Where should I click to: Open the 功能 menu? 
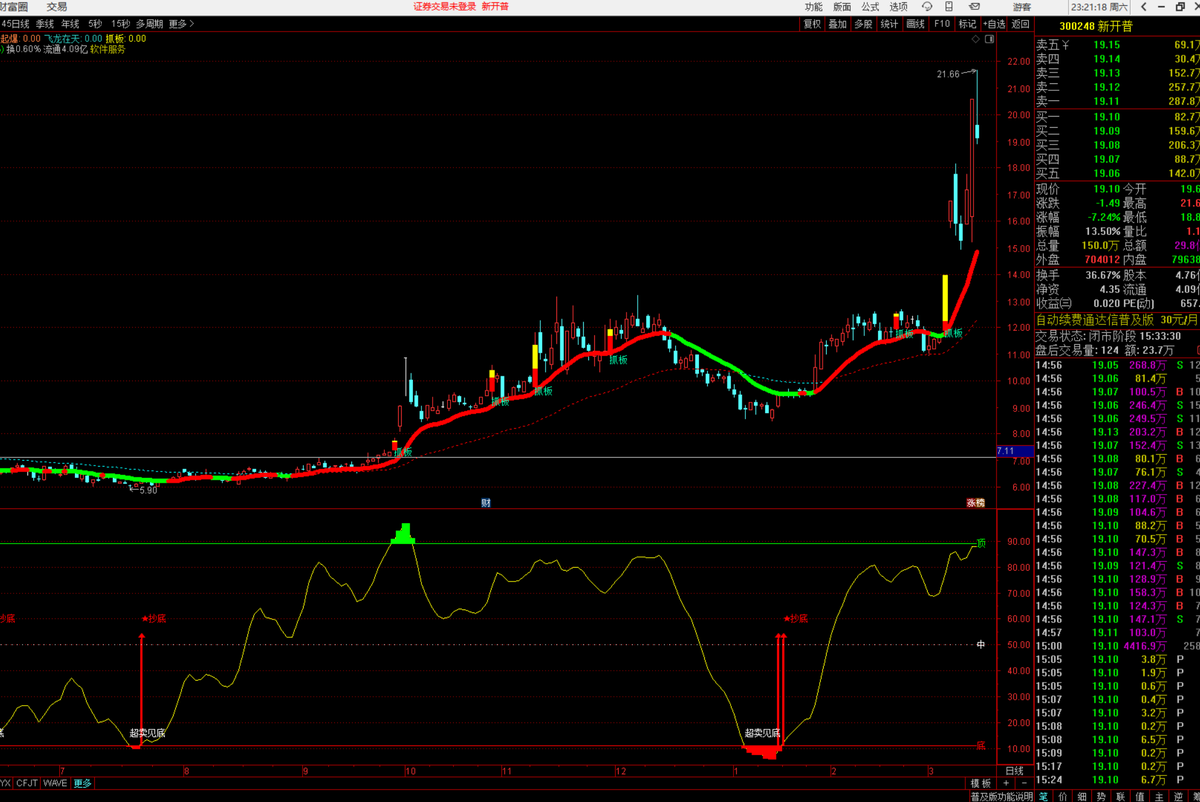[813, 6]
